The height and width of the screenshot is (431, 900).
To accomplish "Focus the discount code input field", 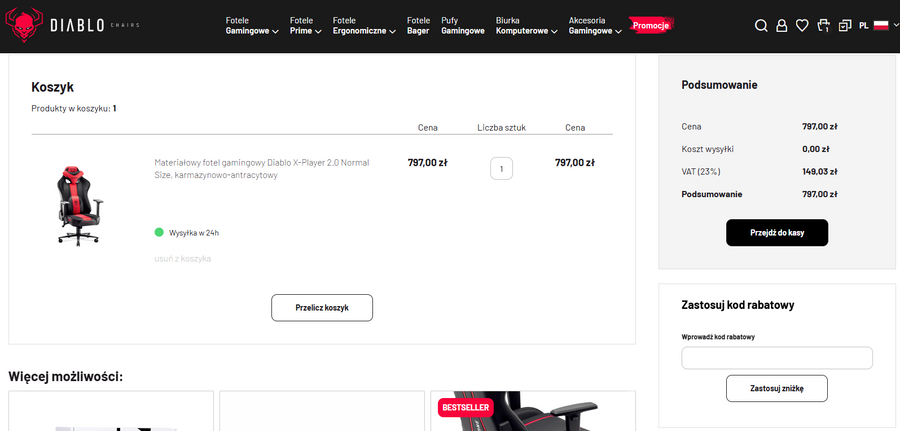I will coord(777,358).
